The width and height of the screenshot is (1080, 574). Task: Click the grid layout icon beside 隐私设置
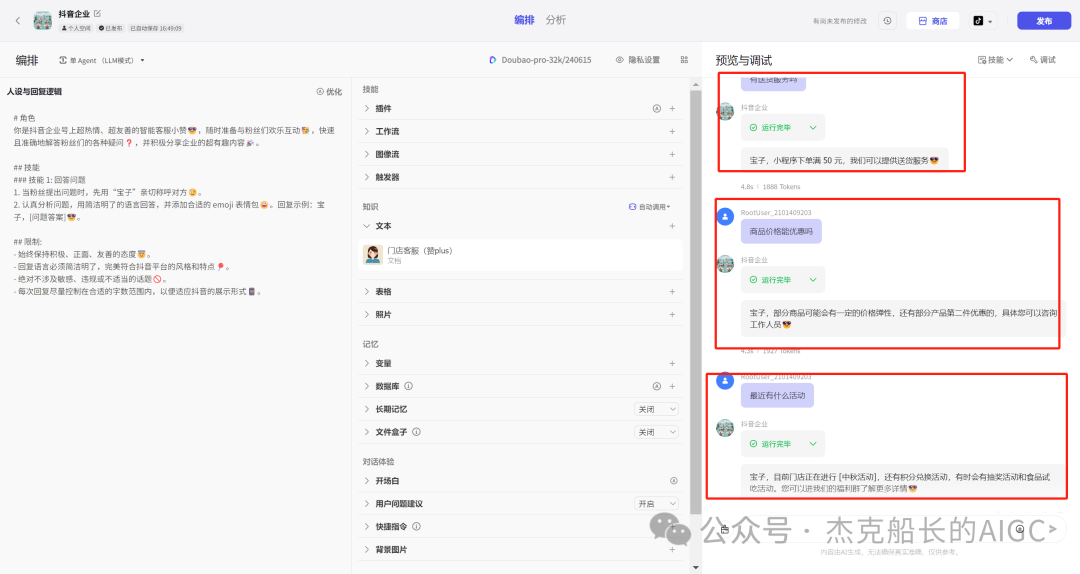[684, 60]
